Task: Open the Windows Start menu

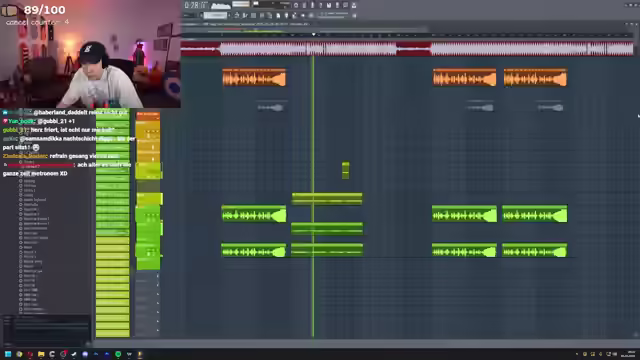Action: [x=8, y=354]
